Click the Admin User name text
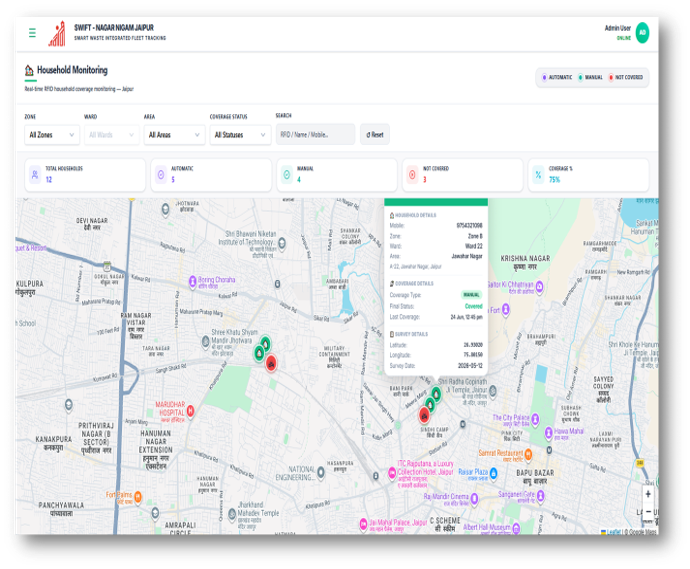 pos(617,28)
